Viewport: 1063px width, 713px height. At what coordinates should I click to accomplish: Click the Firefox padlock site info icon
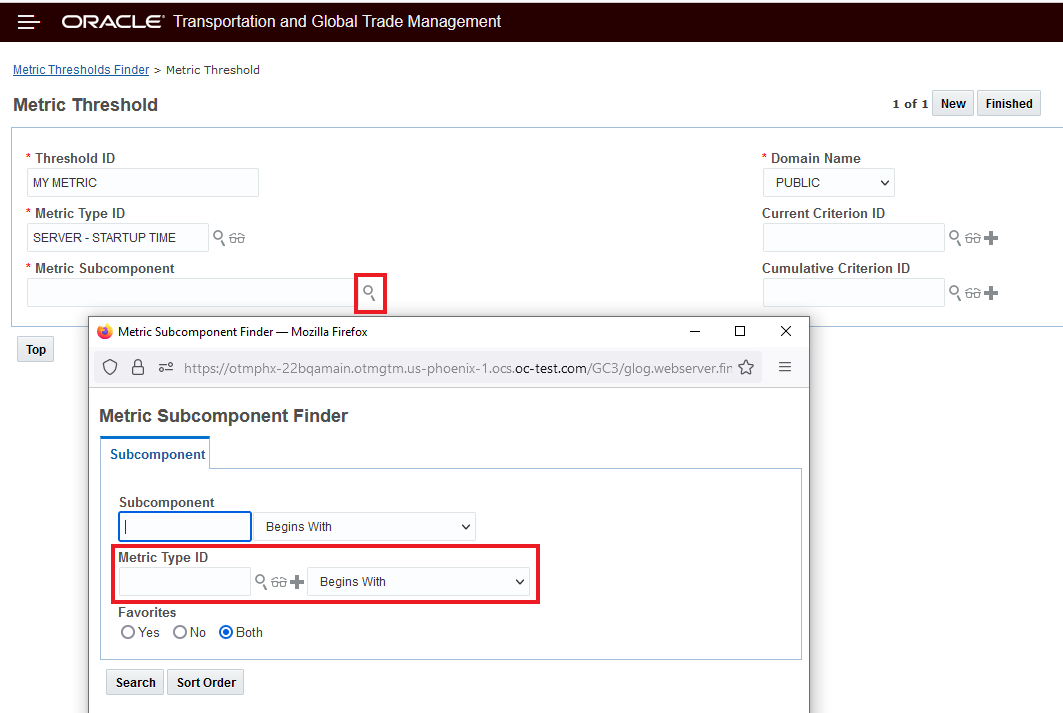point(138,367)
